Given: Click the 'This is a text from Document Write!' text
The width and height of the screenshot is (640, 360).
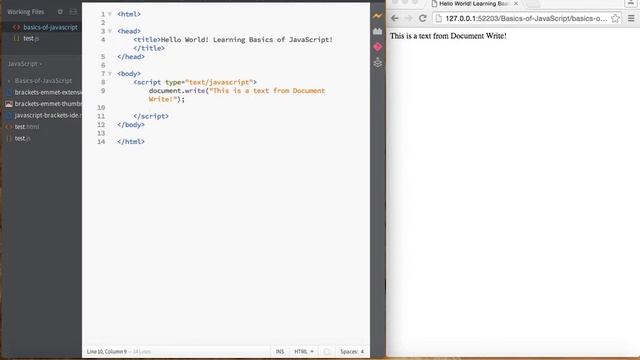Looking at the screenshot, I should (448, 36).
